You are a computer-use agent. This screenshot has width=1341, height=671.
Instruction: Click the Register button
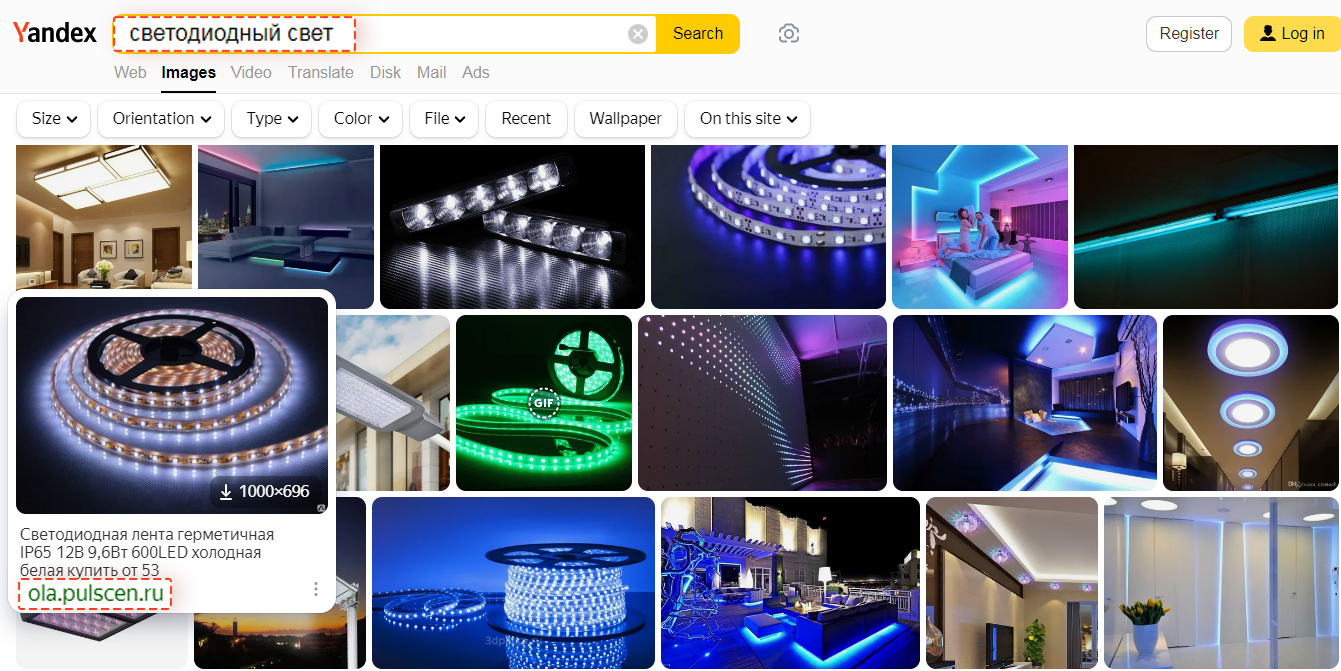pos(1189,34)
